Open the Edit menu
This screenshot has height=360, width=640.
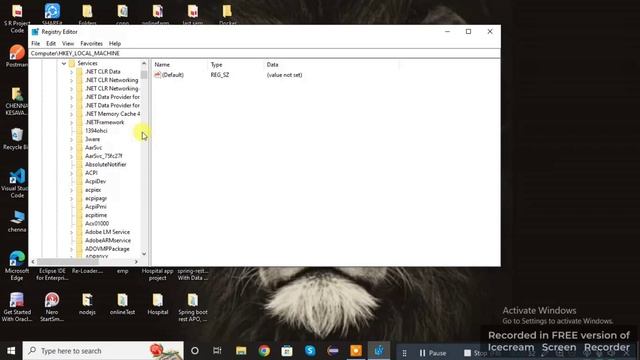click(51, 43)
